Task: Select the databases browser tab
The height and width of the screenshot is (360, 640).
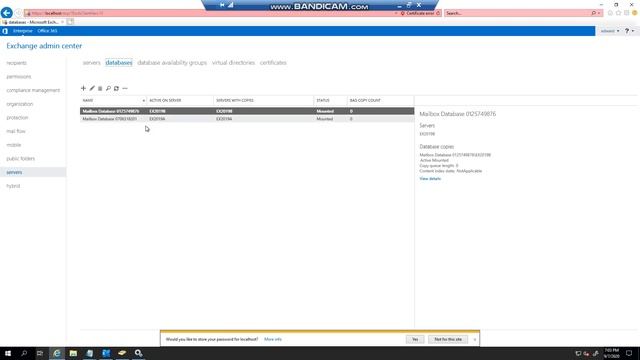Action: (x=33, y=22)
